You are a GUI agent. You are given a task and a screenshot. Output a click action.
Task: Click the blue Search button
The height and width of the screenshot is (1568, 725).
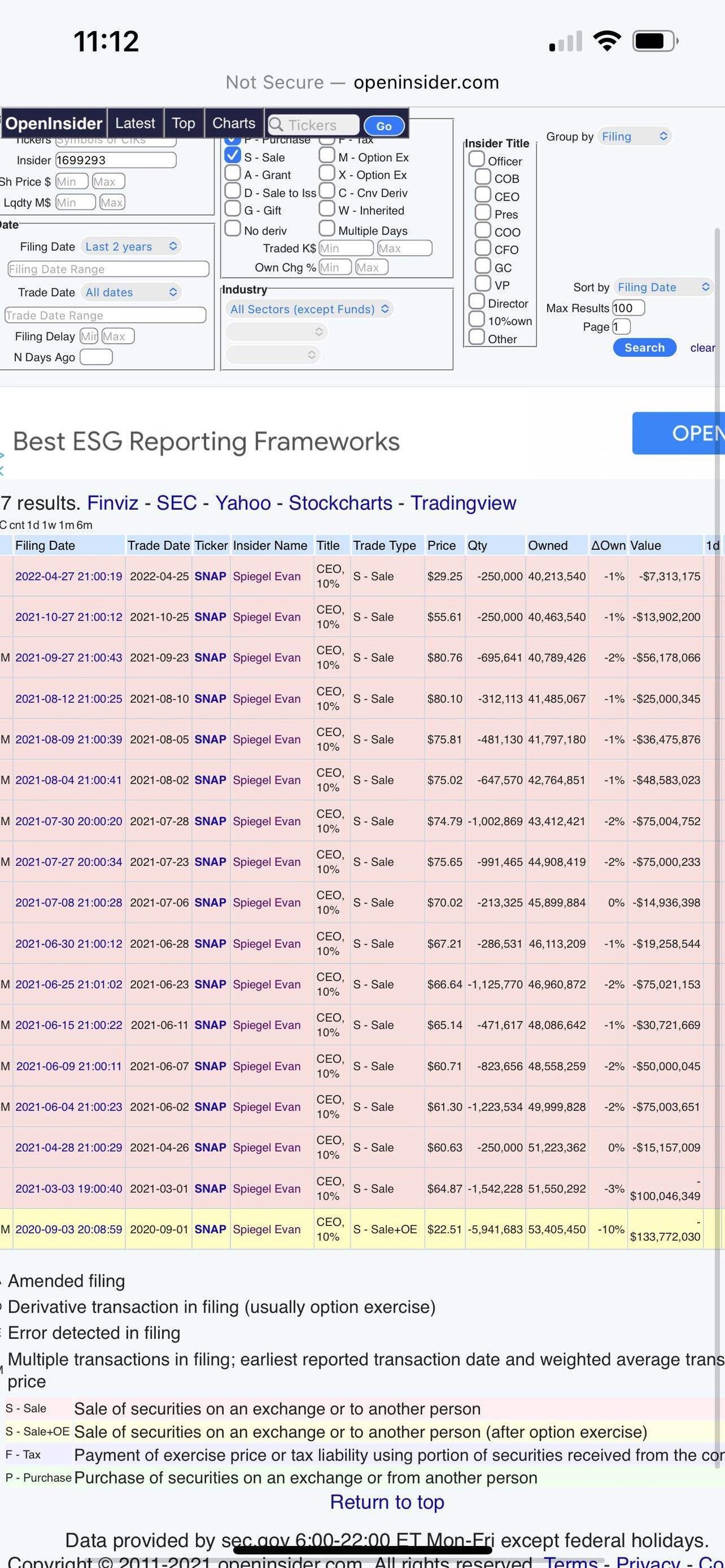(x=644, y=348)
